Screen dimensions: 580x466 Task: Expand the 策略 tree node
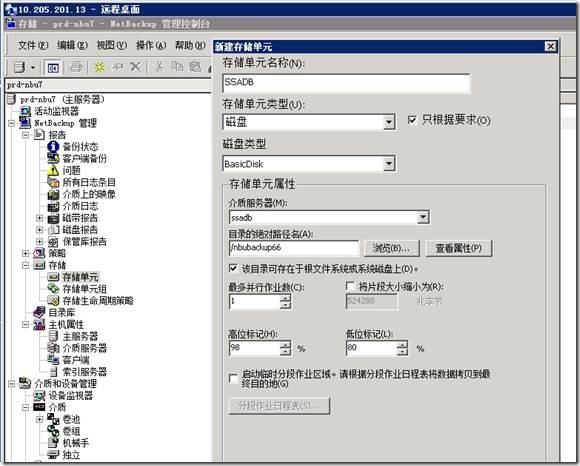(26, 253)
